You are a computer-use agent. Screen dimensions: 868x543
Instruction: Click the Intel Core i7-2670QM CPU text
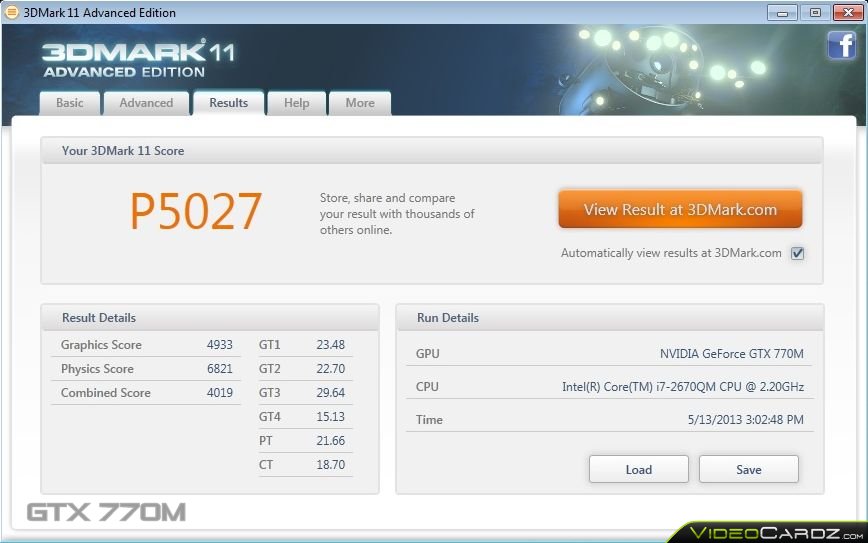683,387
